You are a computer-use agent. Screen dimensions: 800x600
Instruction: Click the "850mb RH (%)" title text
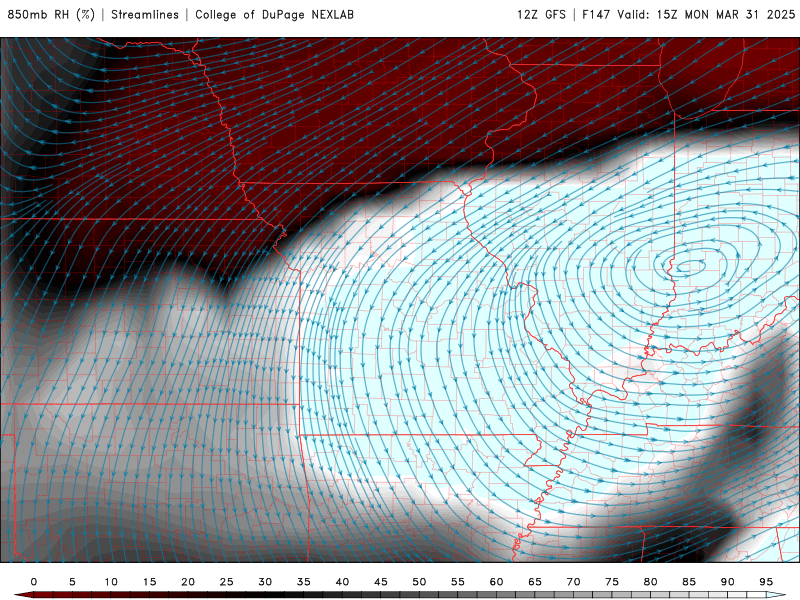coord(51,14)
